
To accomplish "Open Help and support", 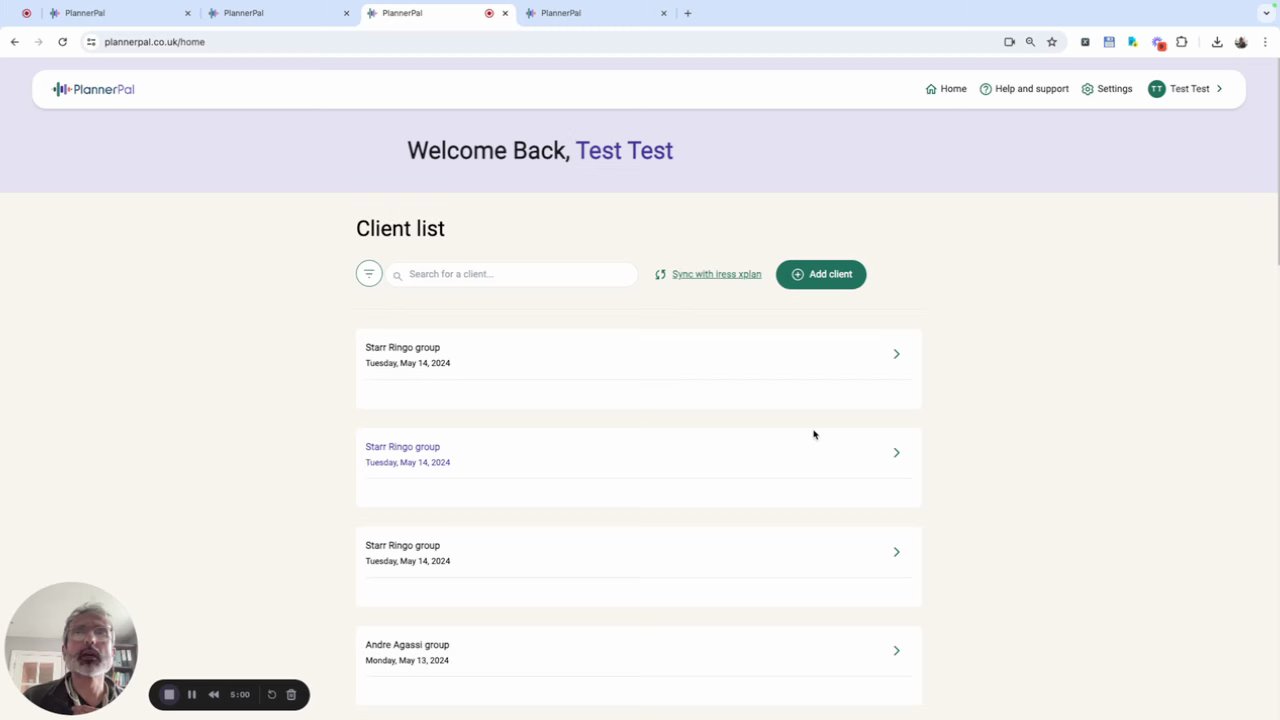I will point(1024,89).
